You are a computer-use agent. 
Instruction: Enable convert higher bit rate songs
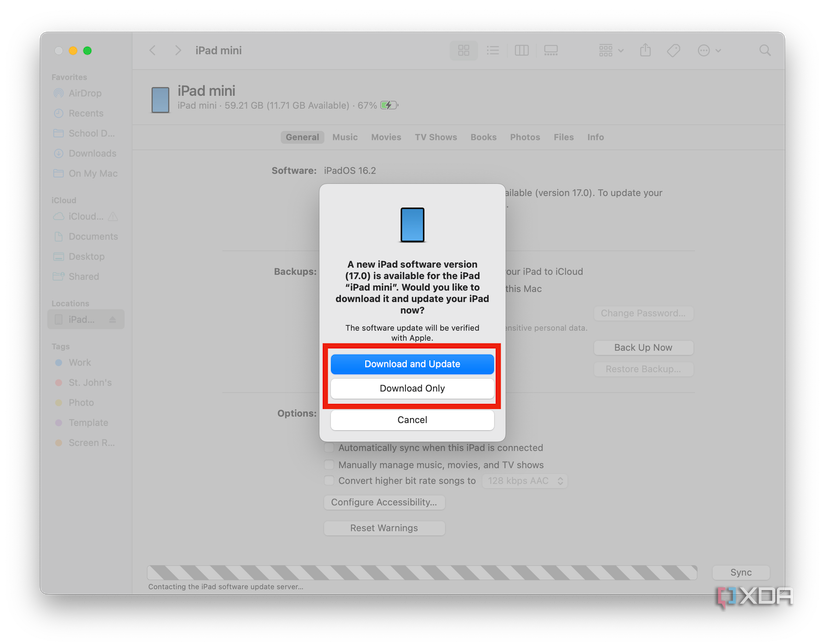coord(330,479)
